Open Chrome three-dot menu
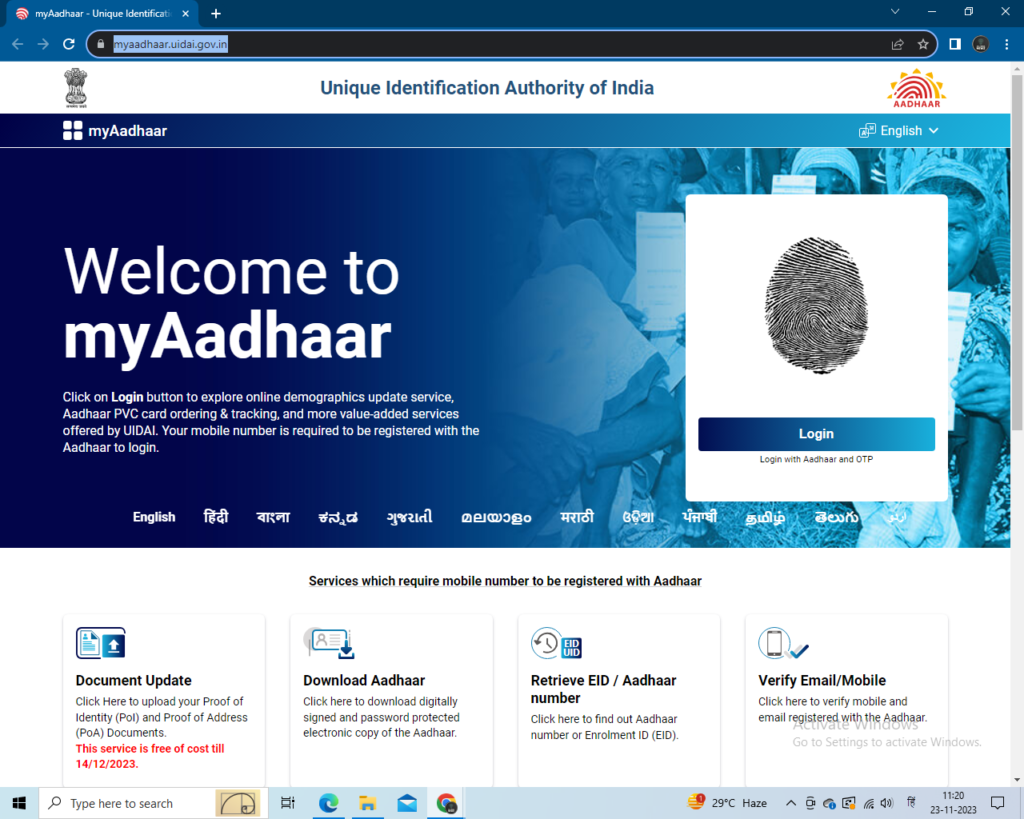1024x819 pixels. [x=1006, y=44]
